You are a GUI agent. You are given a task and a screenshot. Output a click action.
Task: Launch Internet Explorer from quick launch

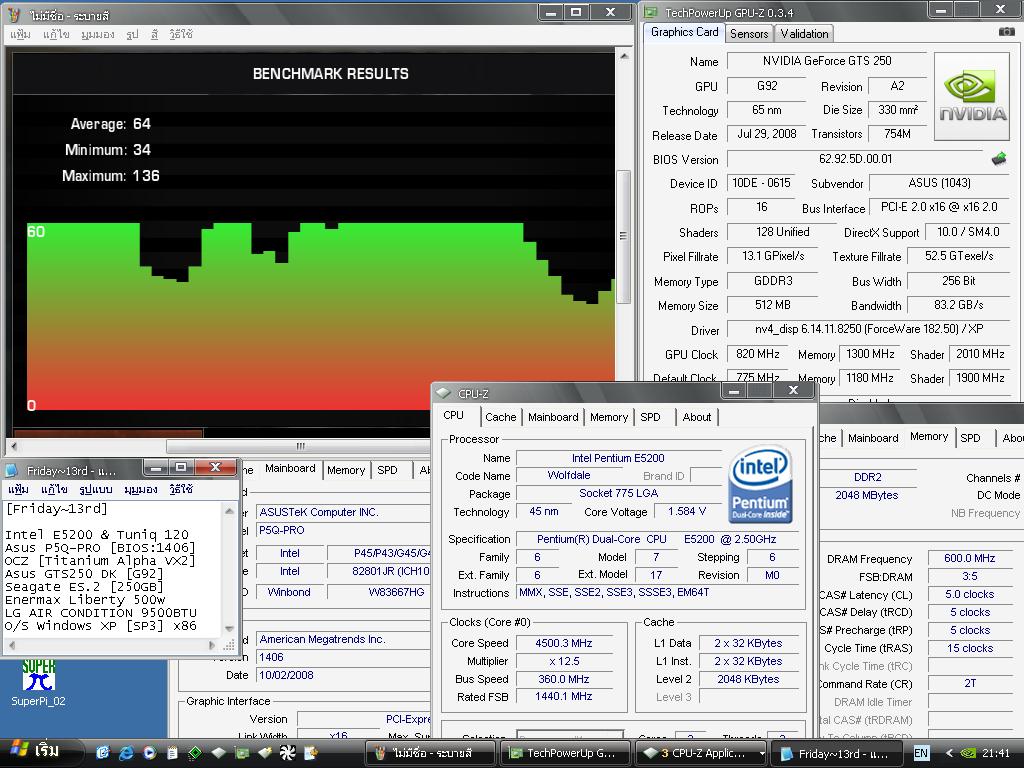point(126,752)
